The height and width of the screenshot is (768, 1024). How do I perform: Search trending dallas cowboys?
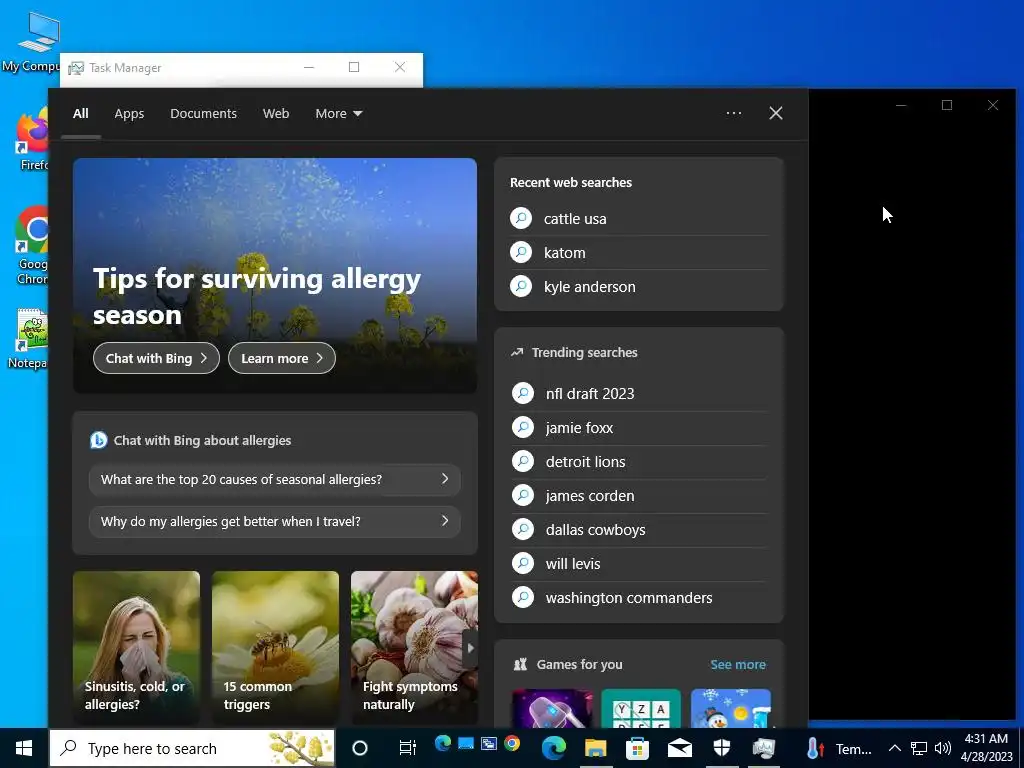click(639, 530)
